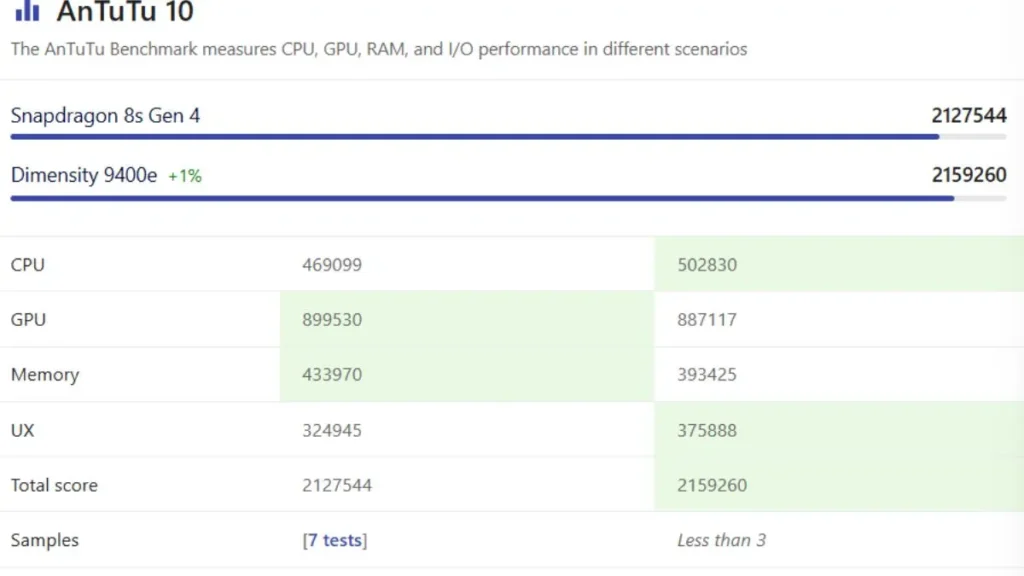Click the GPU value 899530
Image resolution: width=1024 pixels, height=576 pixels.
(x=332, y=319)
